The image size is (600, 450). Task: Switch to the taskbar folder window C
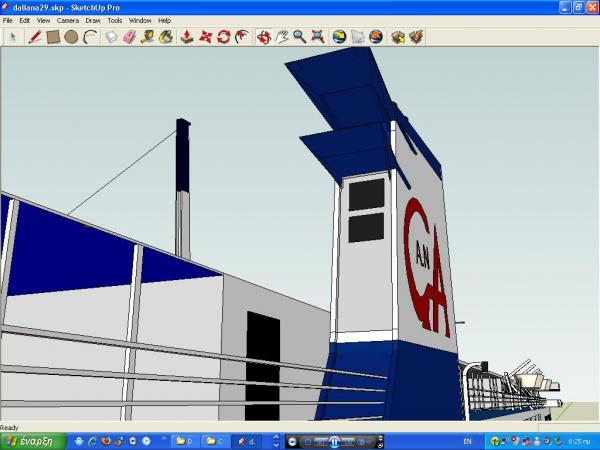pyautogui.click(x=215, y=441)
